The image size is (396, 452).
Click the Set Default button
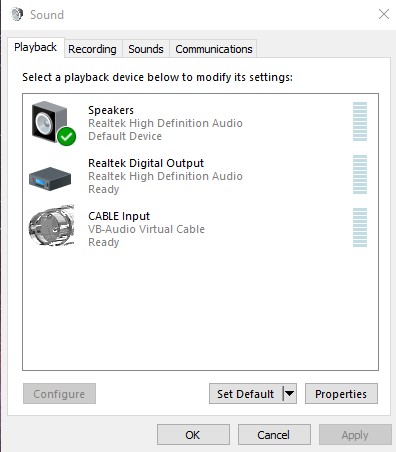(246, 394)
